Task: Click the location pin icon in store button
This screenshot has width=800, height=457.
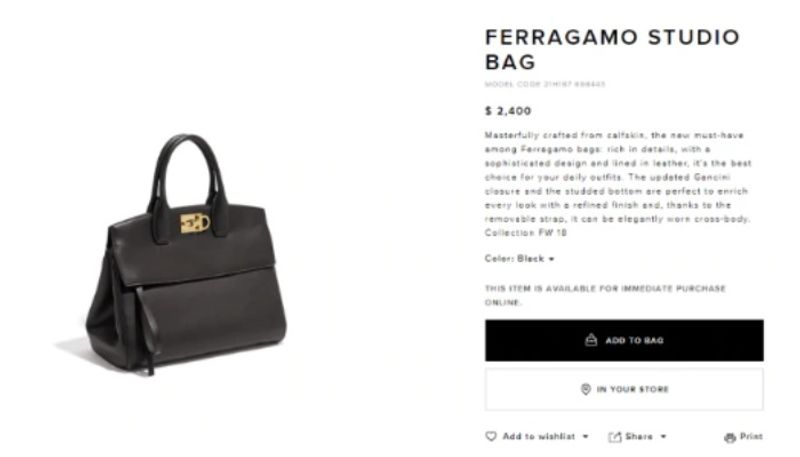Action: 586,389
